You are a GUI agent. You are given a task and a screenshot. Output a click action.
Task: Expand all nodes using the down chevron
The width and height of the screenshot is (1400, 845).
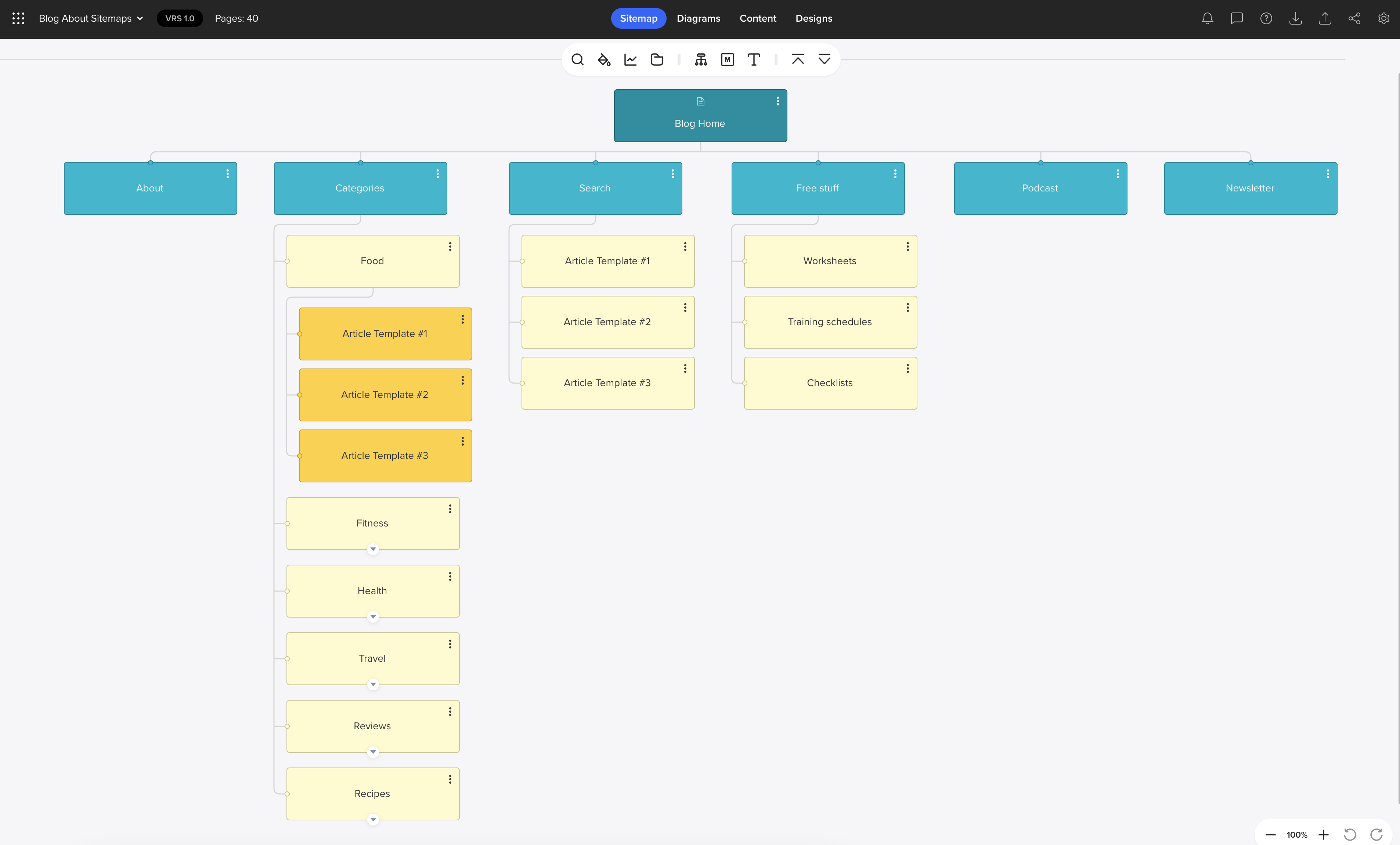pos(825,59)
